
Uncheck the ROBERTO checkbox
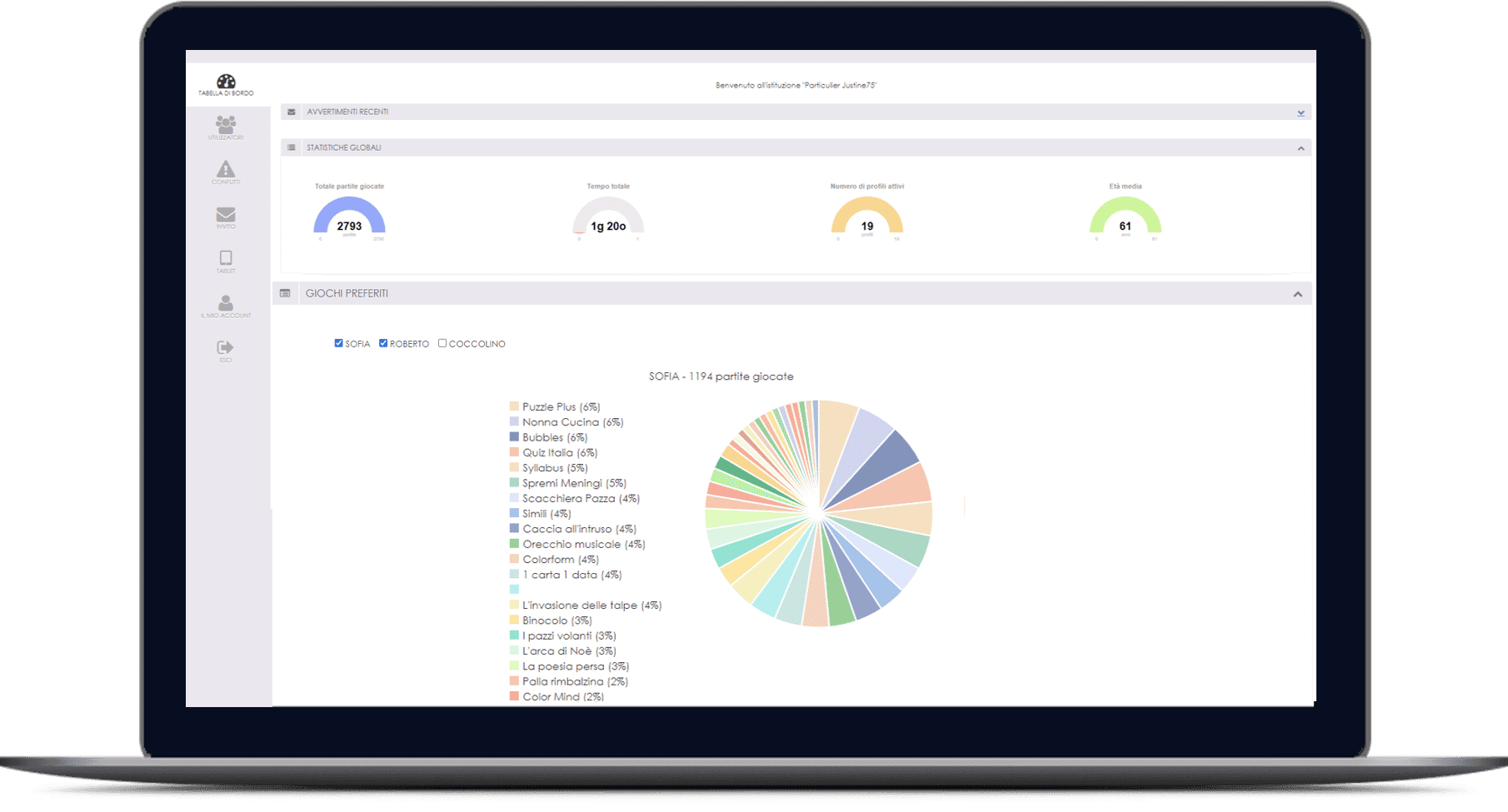click(x=383, y=343)
